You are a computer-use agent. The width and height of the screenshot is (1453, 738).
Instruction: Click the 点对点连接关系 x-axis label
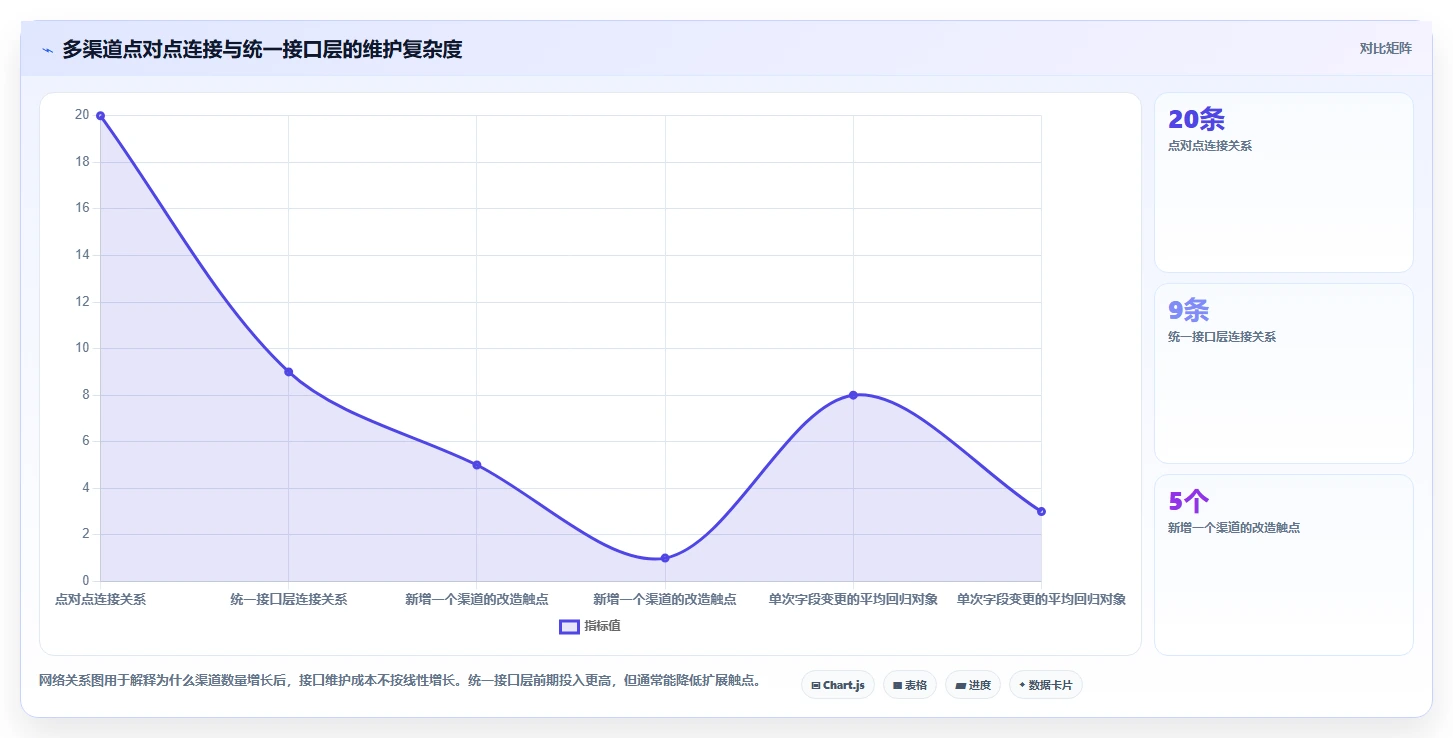point(100,599)
